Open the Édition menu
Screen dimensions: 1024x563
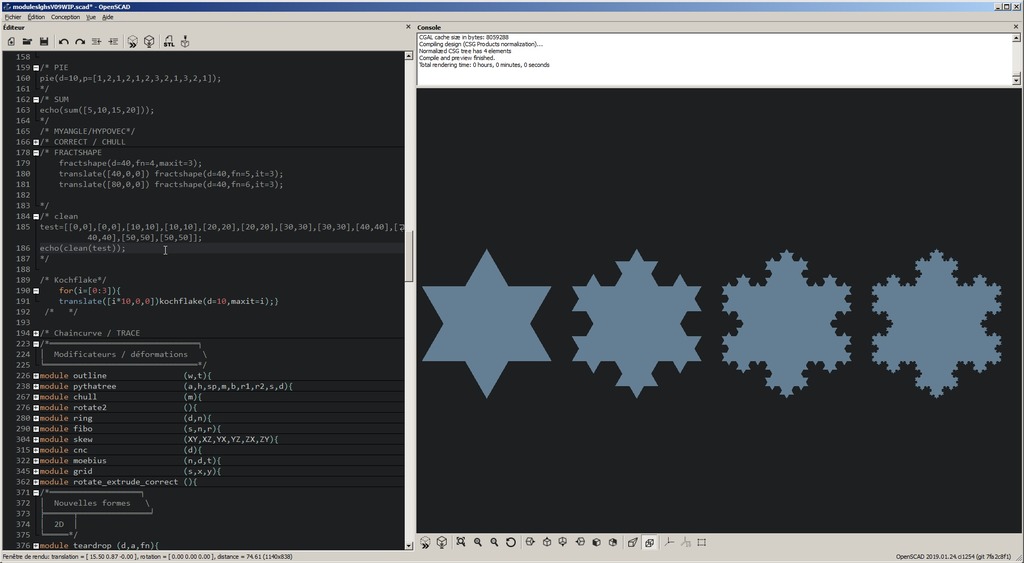point(36,17)
